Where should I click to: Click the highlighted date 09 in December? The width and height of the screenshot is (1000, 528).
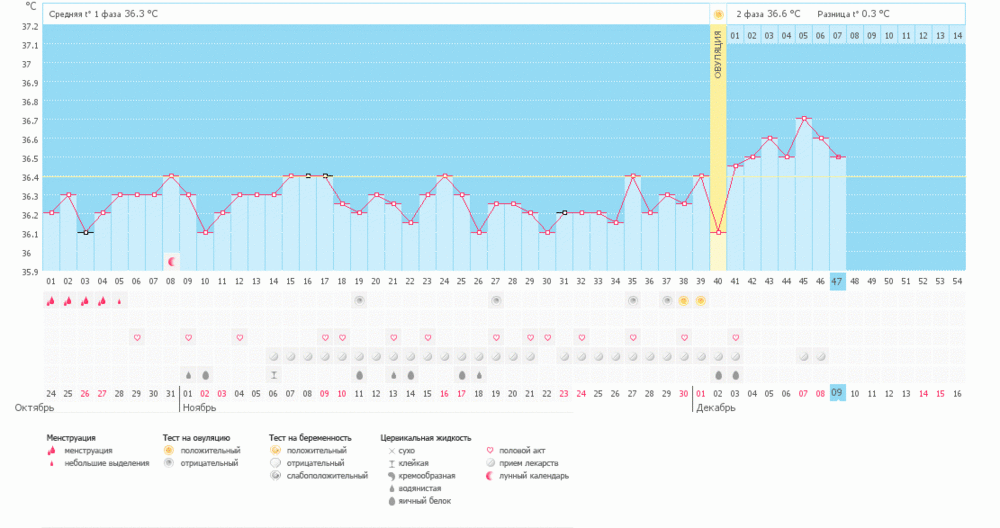pos(837,393)
